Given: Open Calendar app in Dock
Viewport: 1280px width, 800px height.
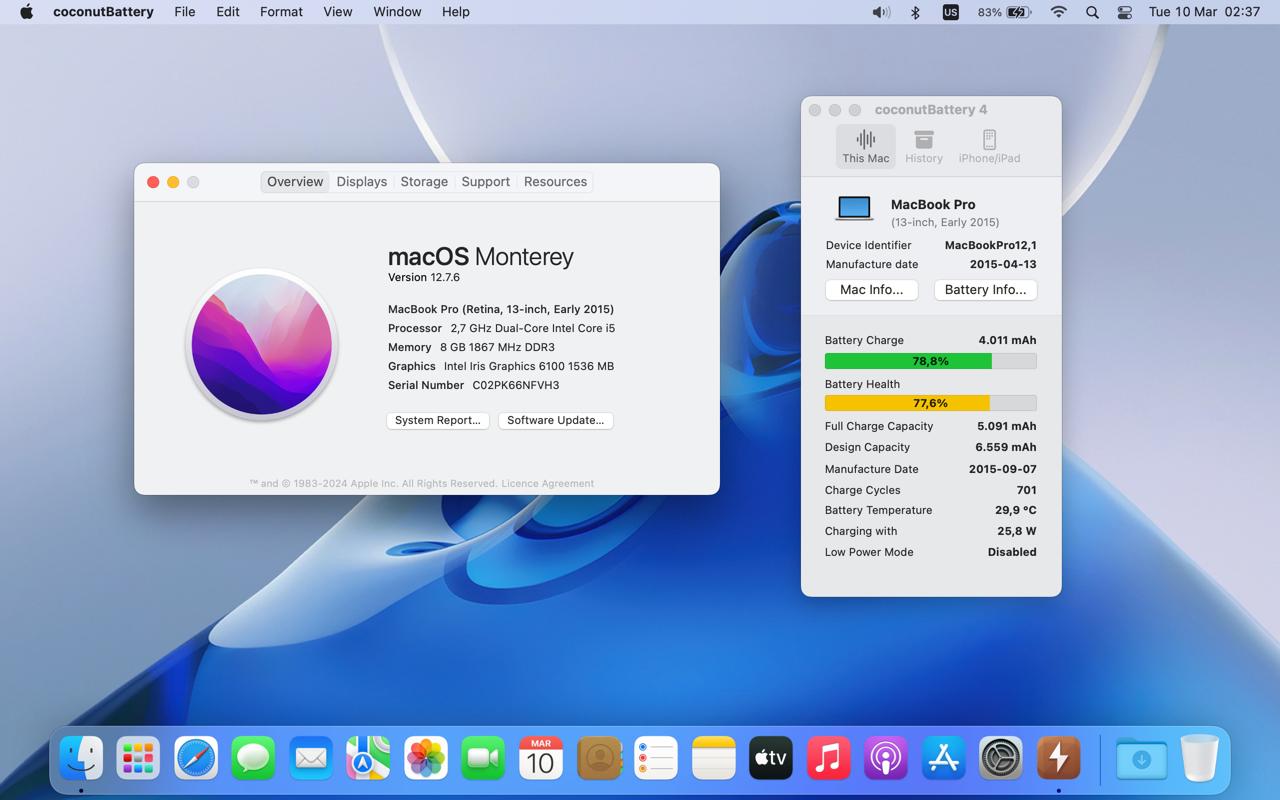Looking at the screenshot, I should coord(541,758).
